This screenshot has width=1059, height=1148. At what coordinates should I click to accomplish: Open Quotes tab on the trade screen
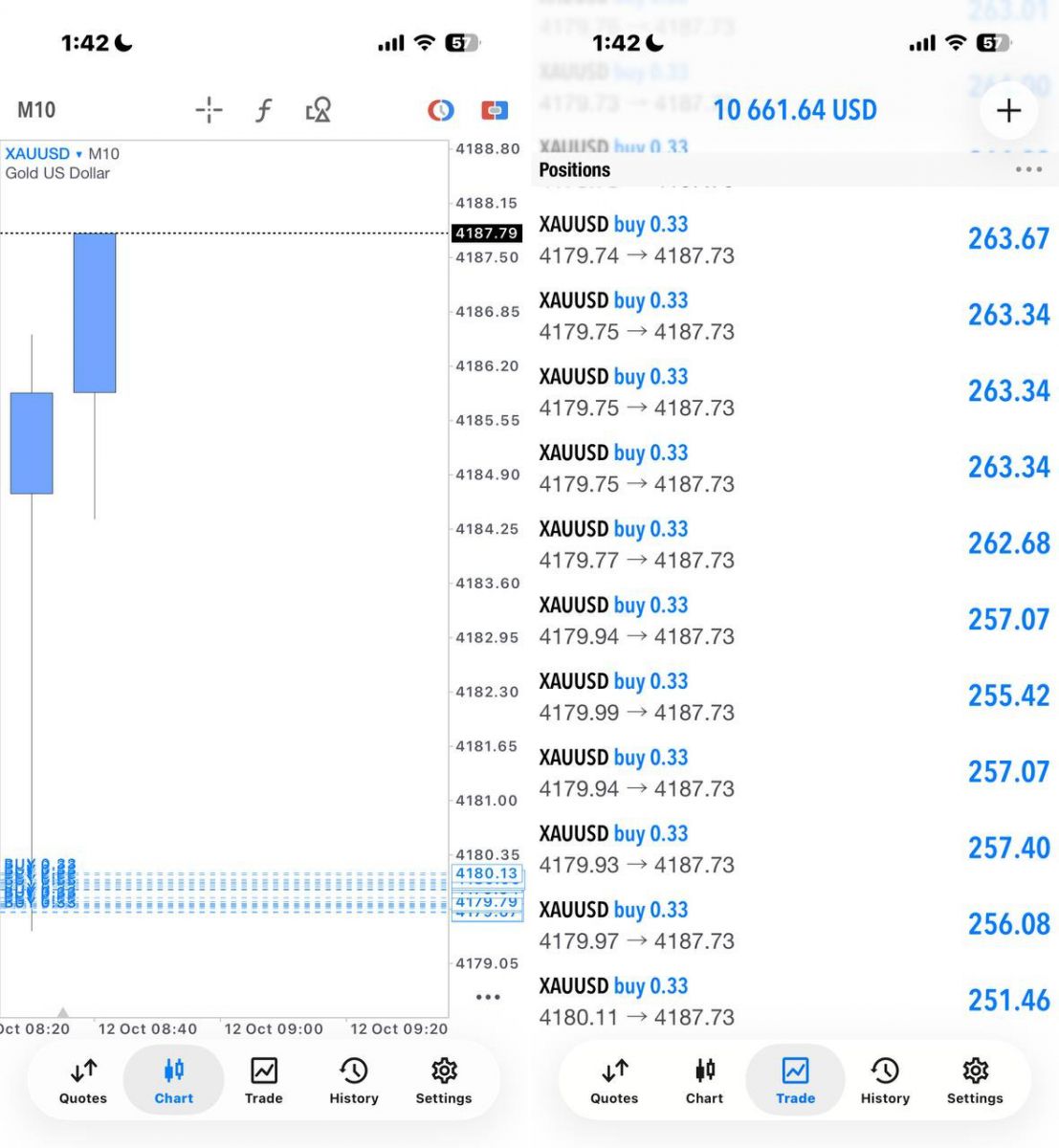[x=614, y=1081]
